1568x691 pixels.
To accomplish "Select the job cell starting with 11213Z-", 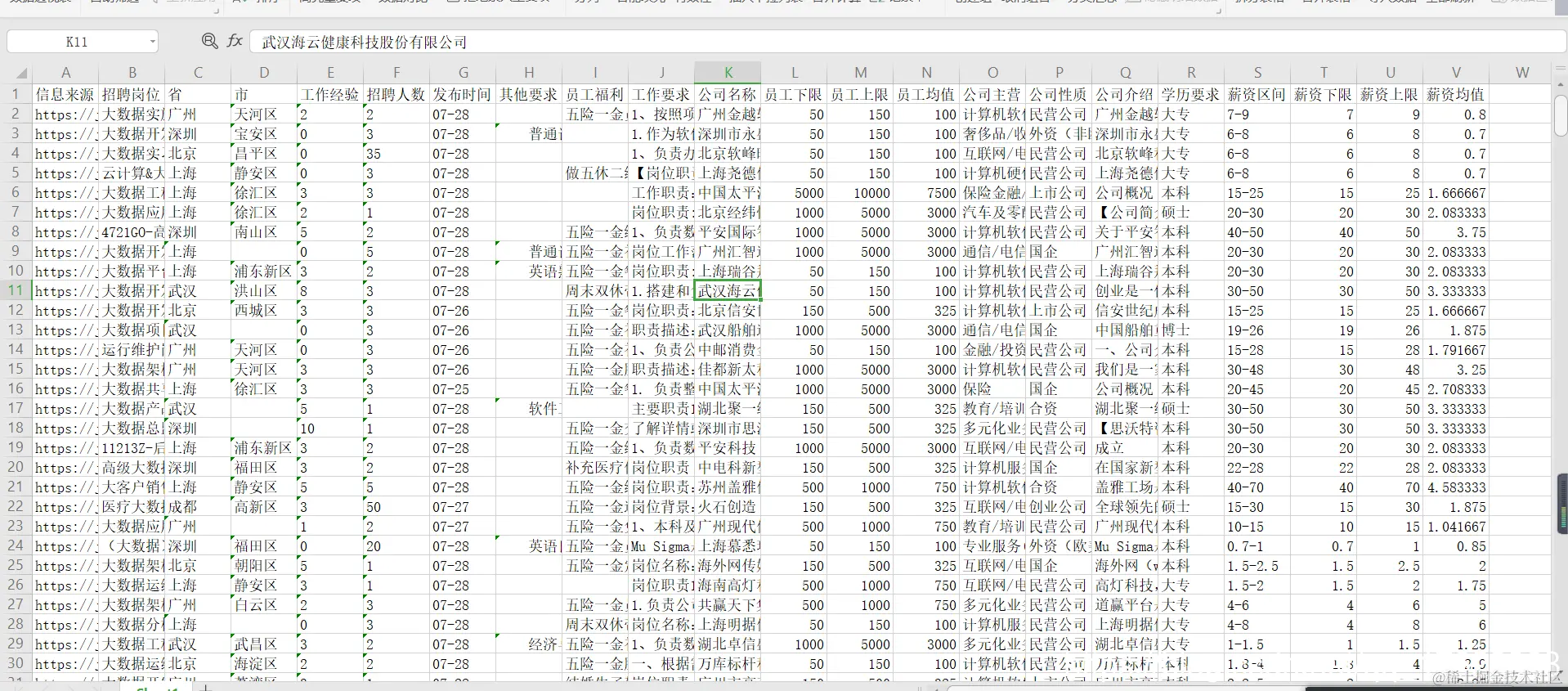I will (132, 448).
